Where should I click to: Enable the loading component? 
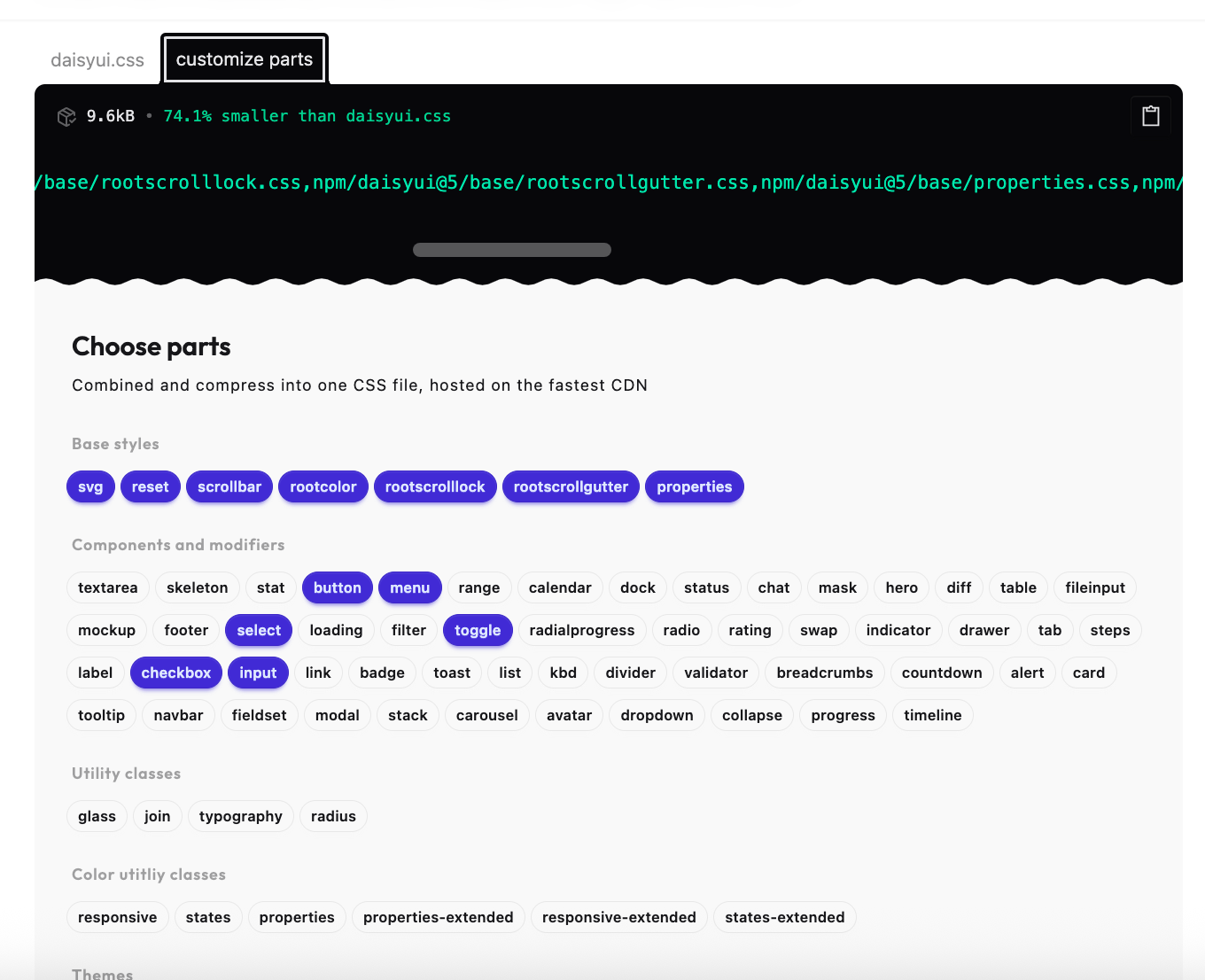pyautogui.click(x=337, y=630)
